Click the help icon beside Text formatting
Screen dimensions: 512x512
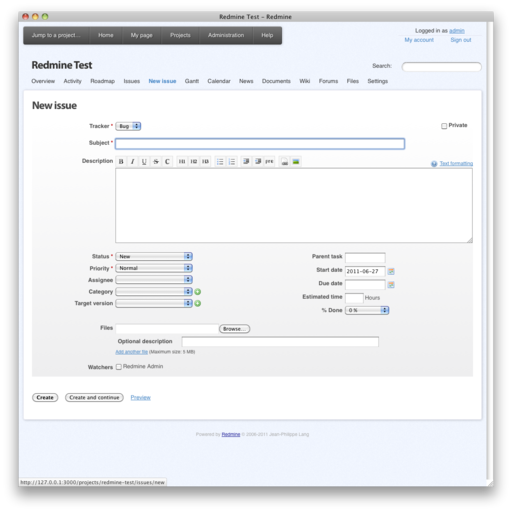tap(434, 164)
